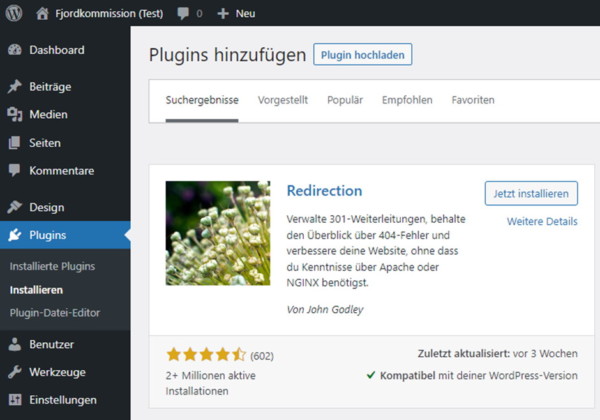Switch to the Favoriten tab
This screenshot has height=420, width=600.
(x=473, y=100)
